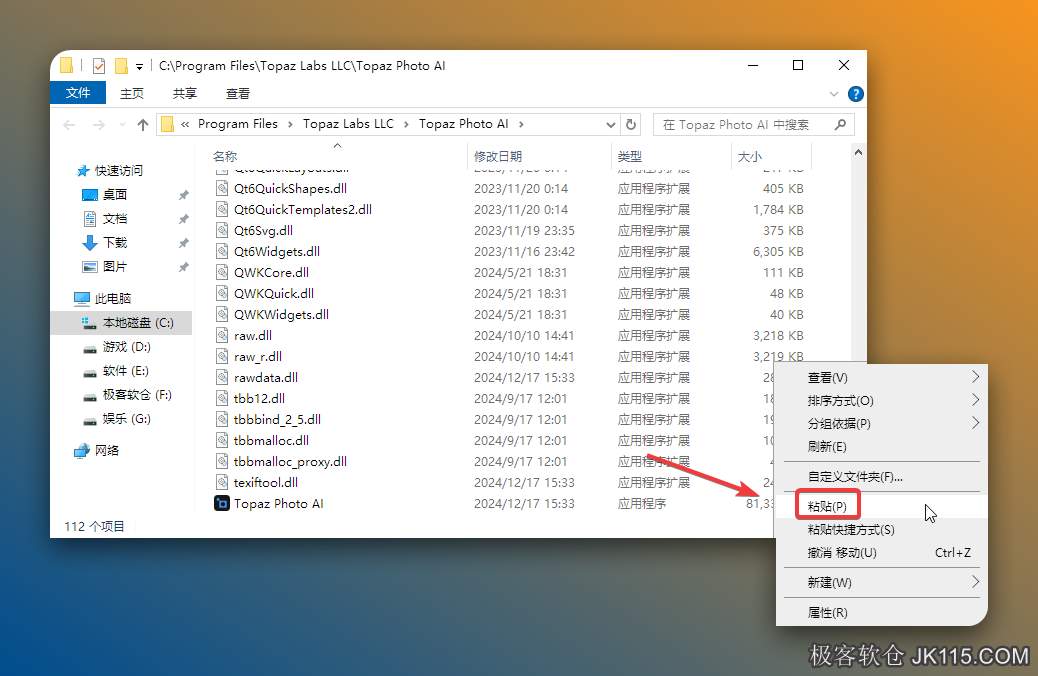The image size is (1038, 676).
Task: Select Qt6Widgets.dll file name
Action: point(277,252)
